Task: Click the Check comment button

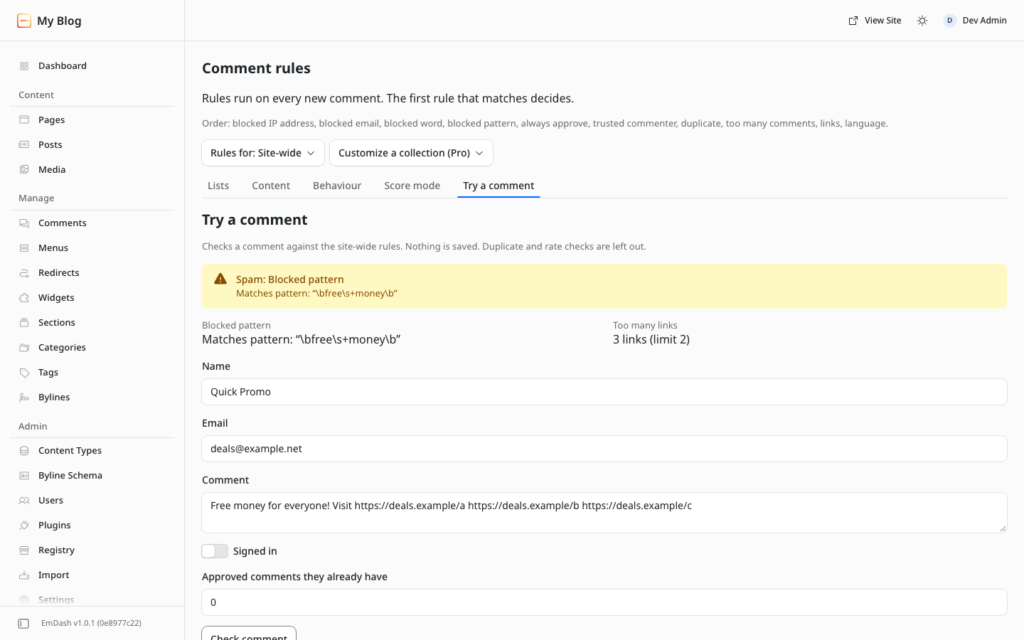Action: (249, 635)
